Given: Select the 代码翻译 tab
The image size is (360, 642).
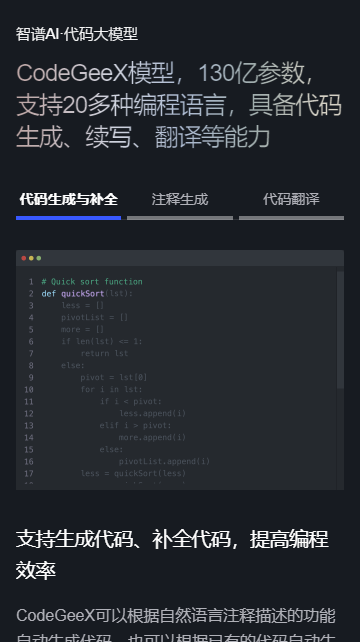Looking at the screenshot, I should click(291, 199).
